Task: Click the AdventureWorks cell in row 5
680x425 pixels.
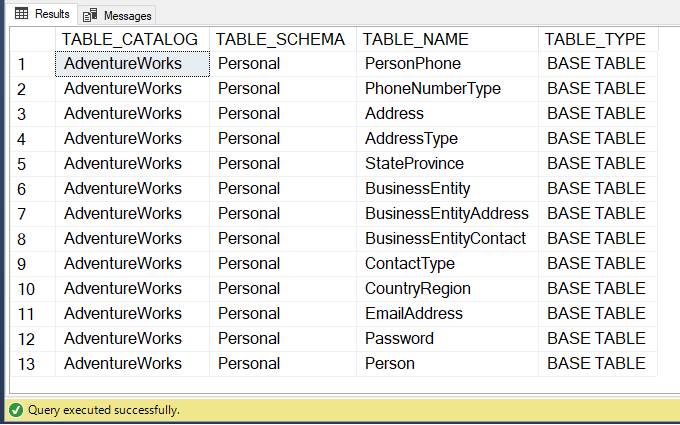Action: click(132, 164)
